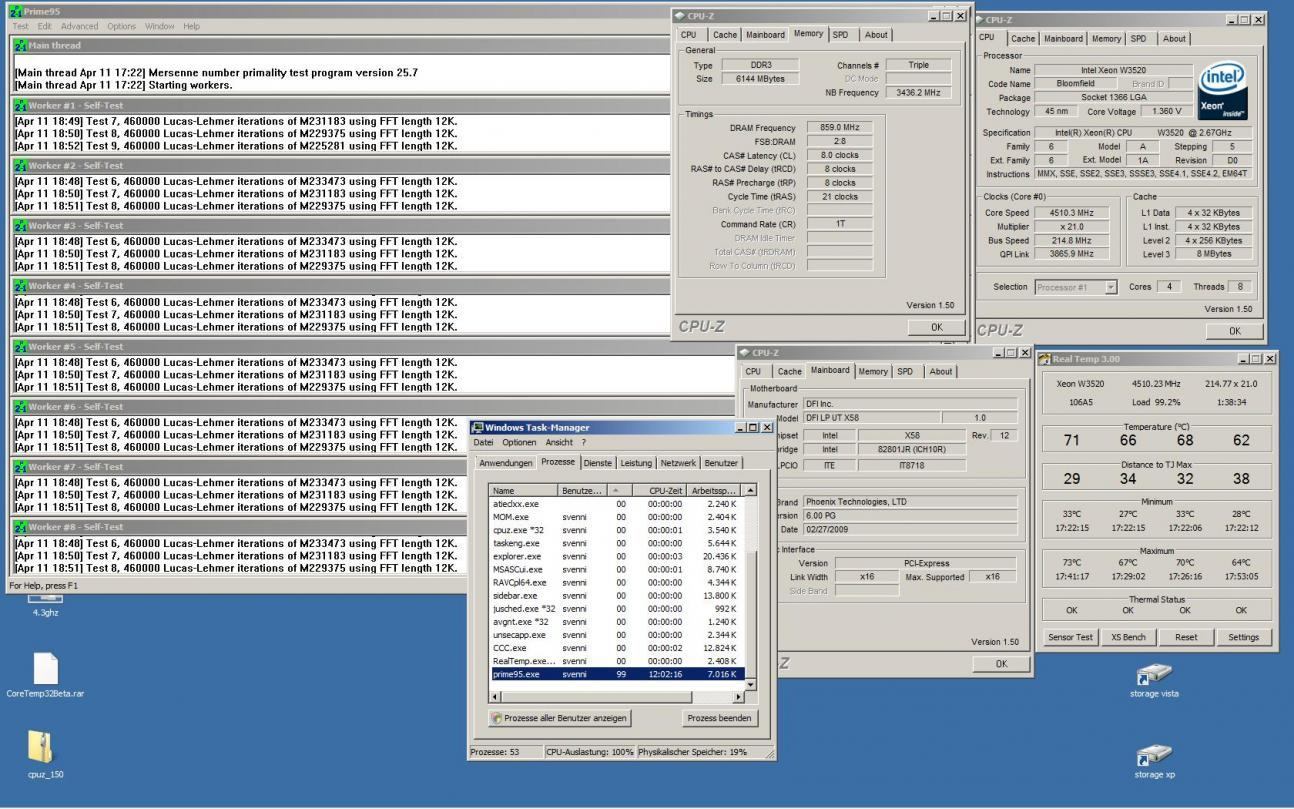Image resolution: width=1294 pixels, height=809 pixels.
Task: Select the cpuz.exe *32 process row
Action: [616, 530]
